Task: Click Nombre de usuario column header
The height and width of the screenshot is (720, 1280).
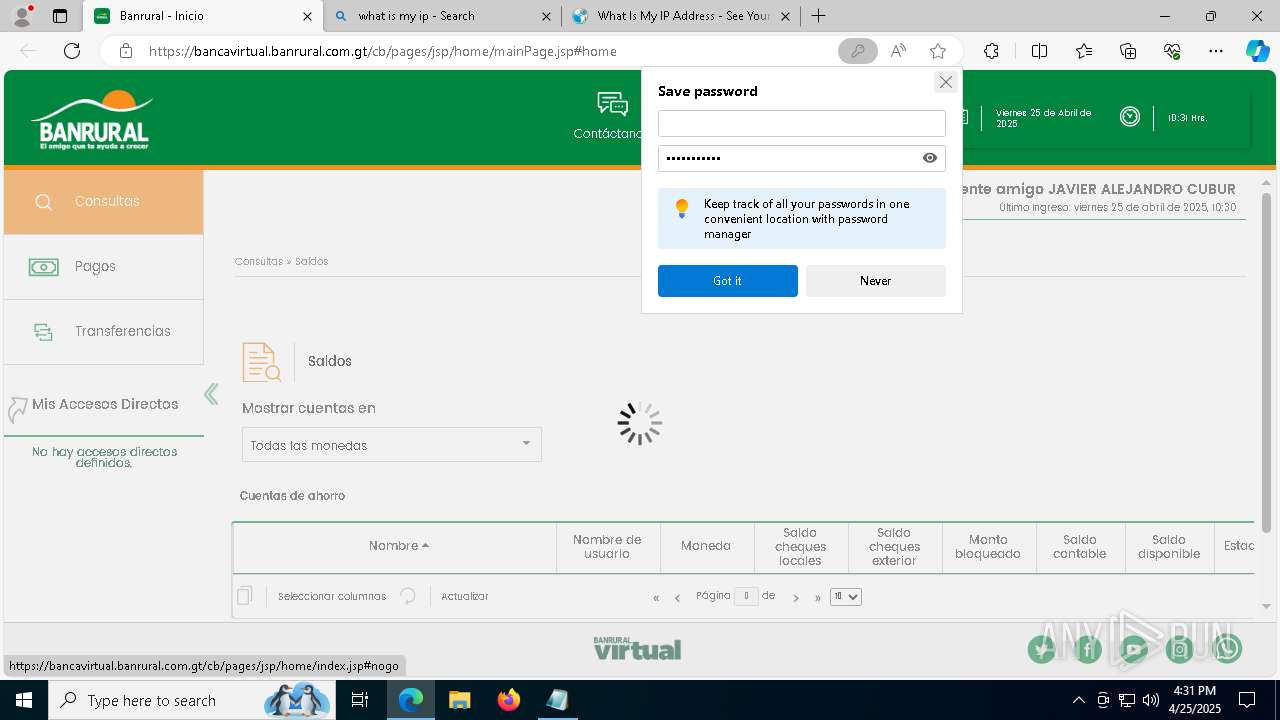Action: pos(607,547)
